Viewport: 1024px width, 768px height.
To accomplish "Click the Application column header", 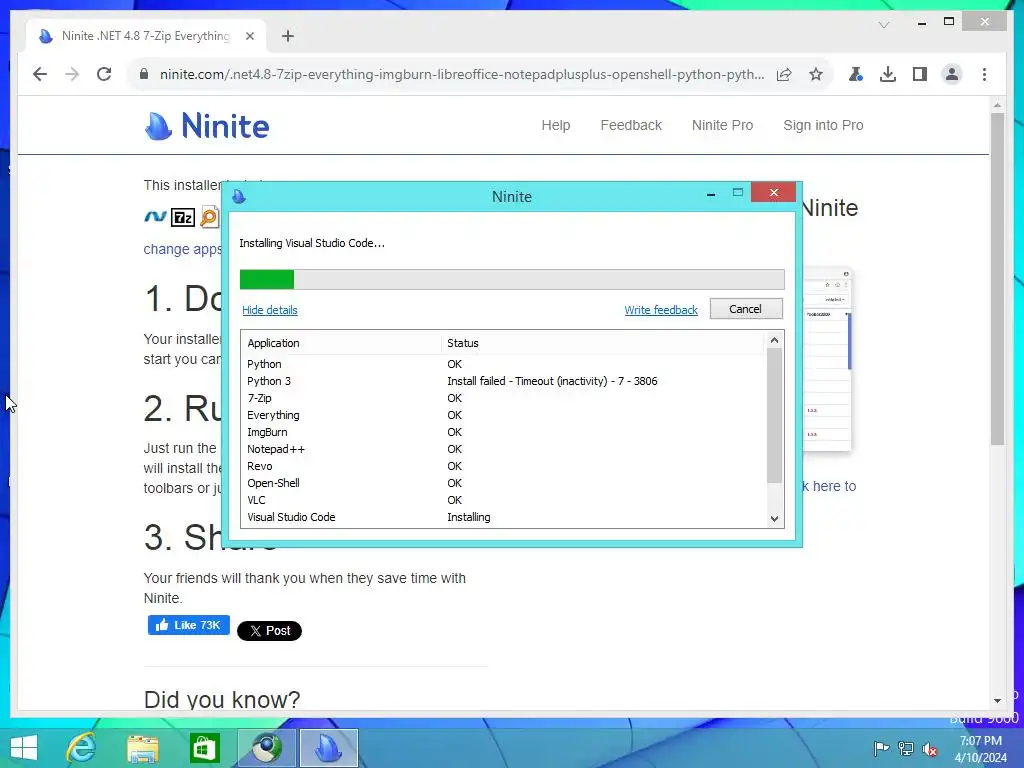I will (341, 343).
